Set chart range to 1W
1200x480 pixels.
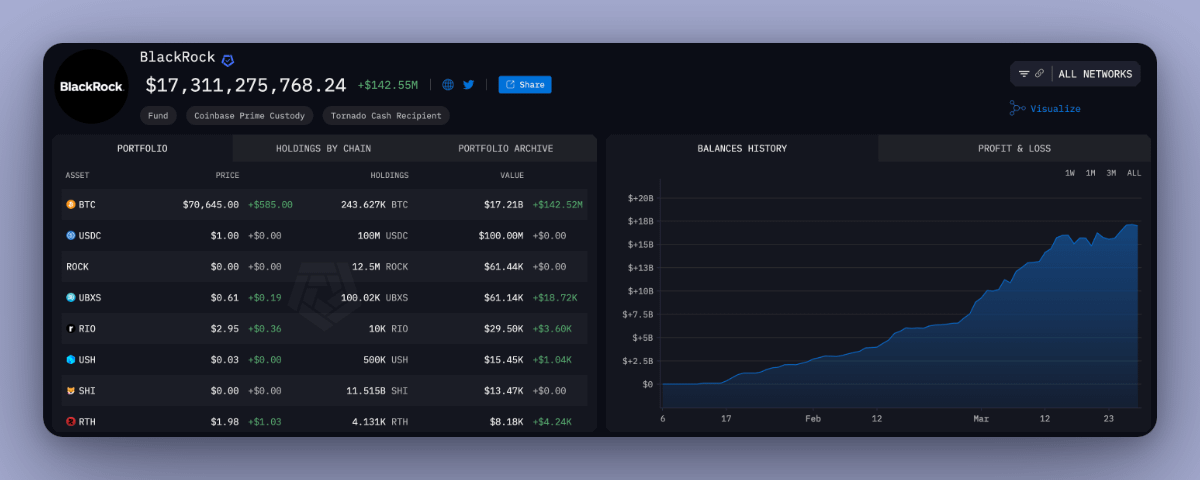point(1070,173)
